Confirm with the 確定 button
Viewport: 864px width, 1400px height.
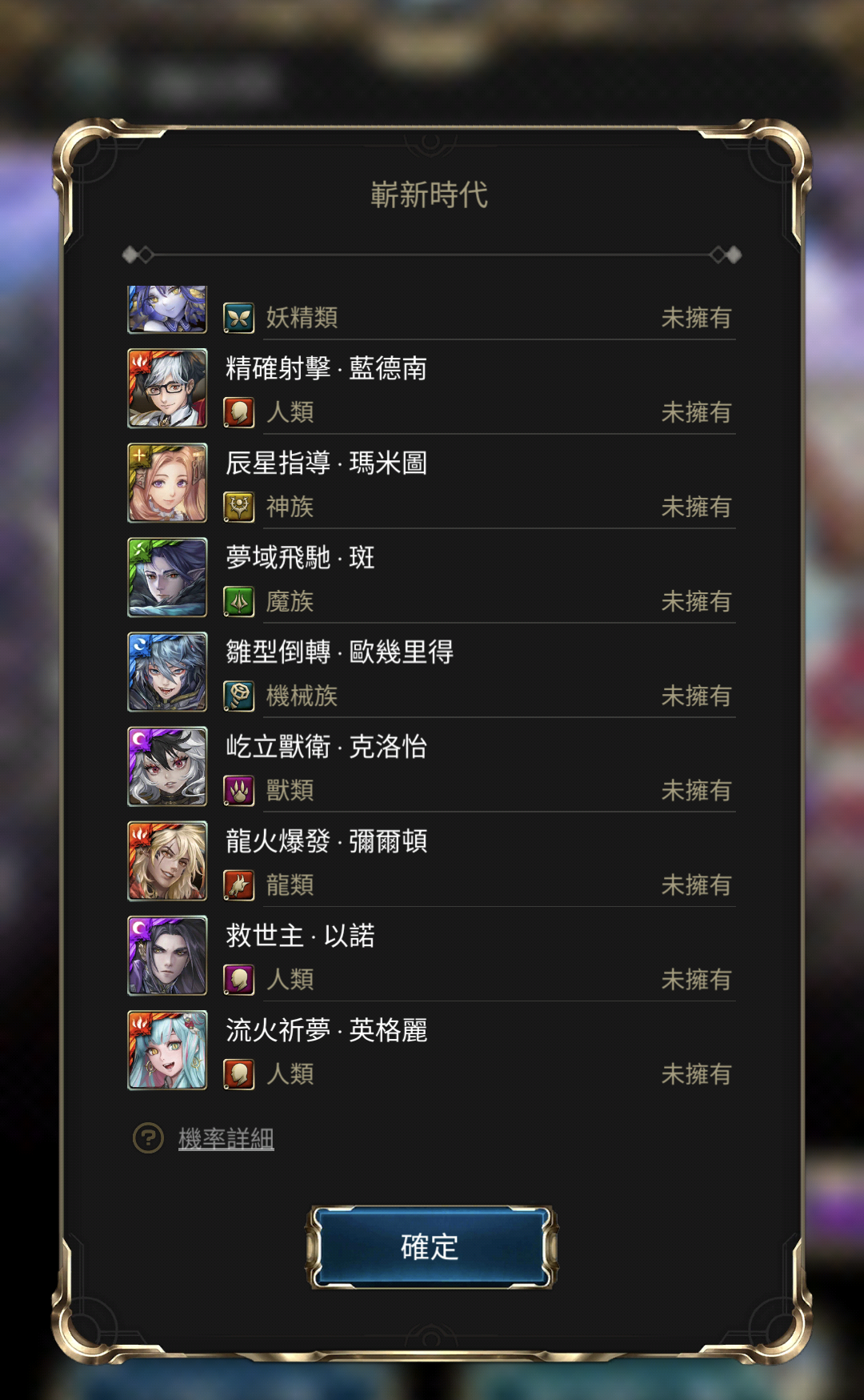tap(430, 1246)
